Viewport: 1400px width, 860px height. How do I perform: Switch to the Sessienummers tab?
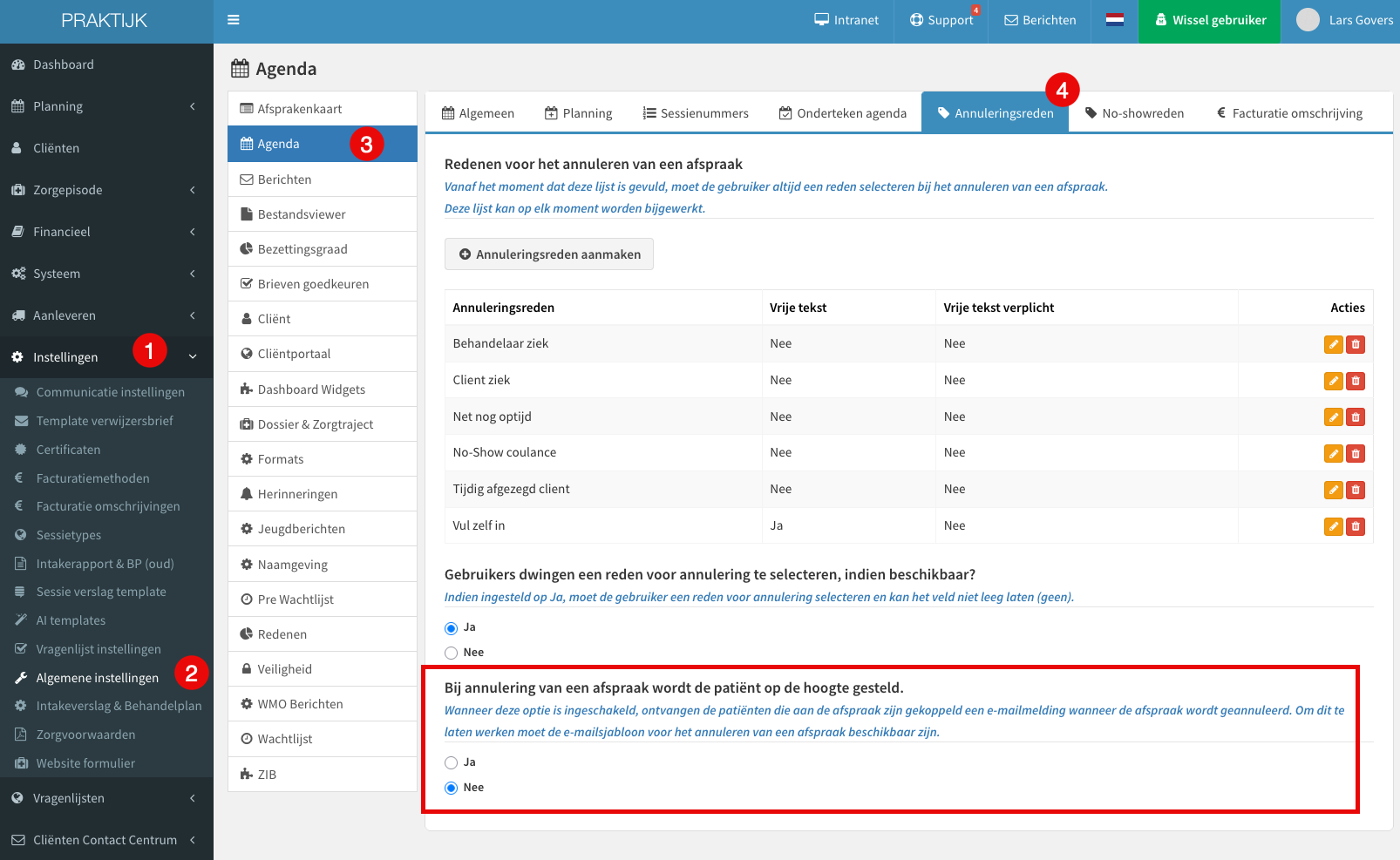(696, 113)
